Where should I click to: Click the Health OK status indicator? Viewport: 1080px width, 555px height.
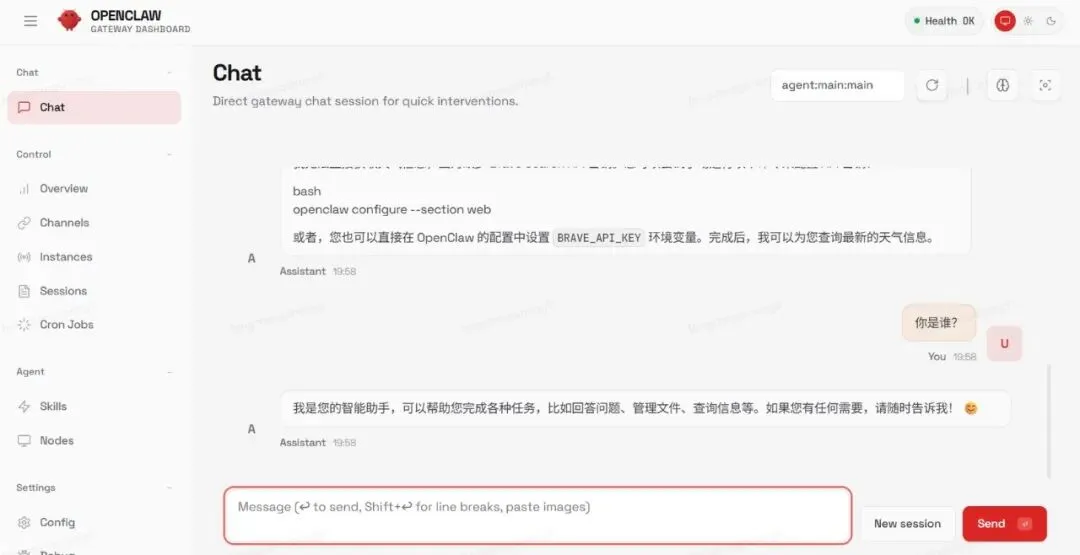tap(944, 21)
